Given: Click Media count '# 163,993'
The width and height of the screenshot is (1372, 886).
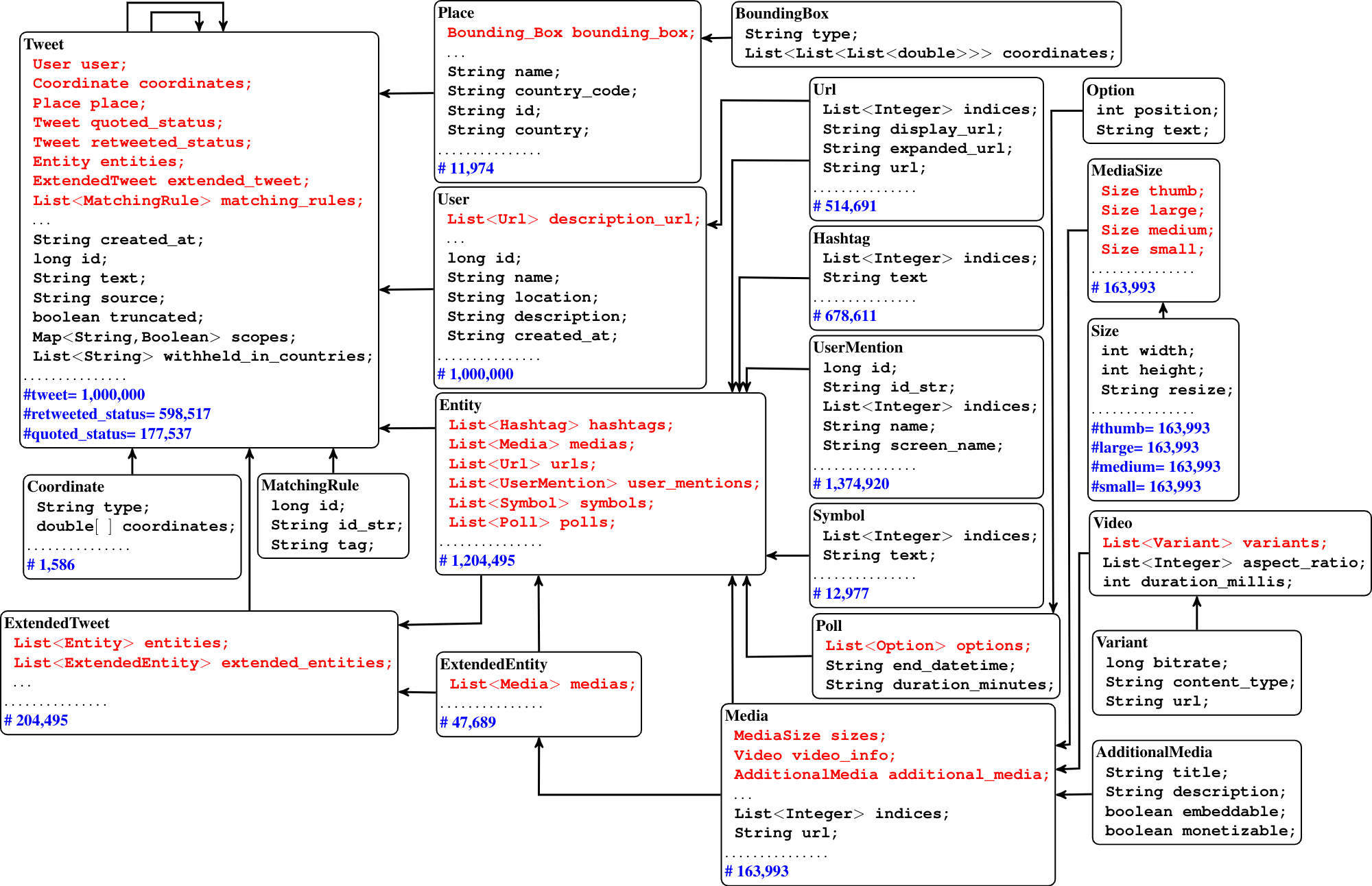Looking at the screenshot, I should pyautogui.click(x=757, y=872).
